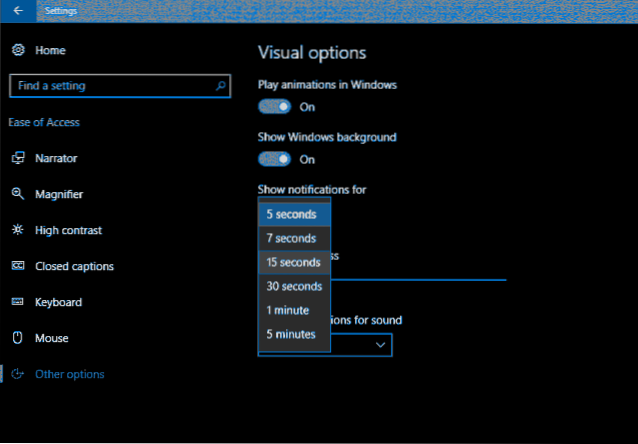Viewport: 638px width, 444px height.
Task: Click the back arrow in the title bar
Action: pyautogui.click(x=17, y=12)
